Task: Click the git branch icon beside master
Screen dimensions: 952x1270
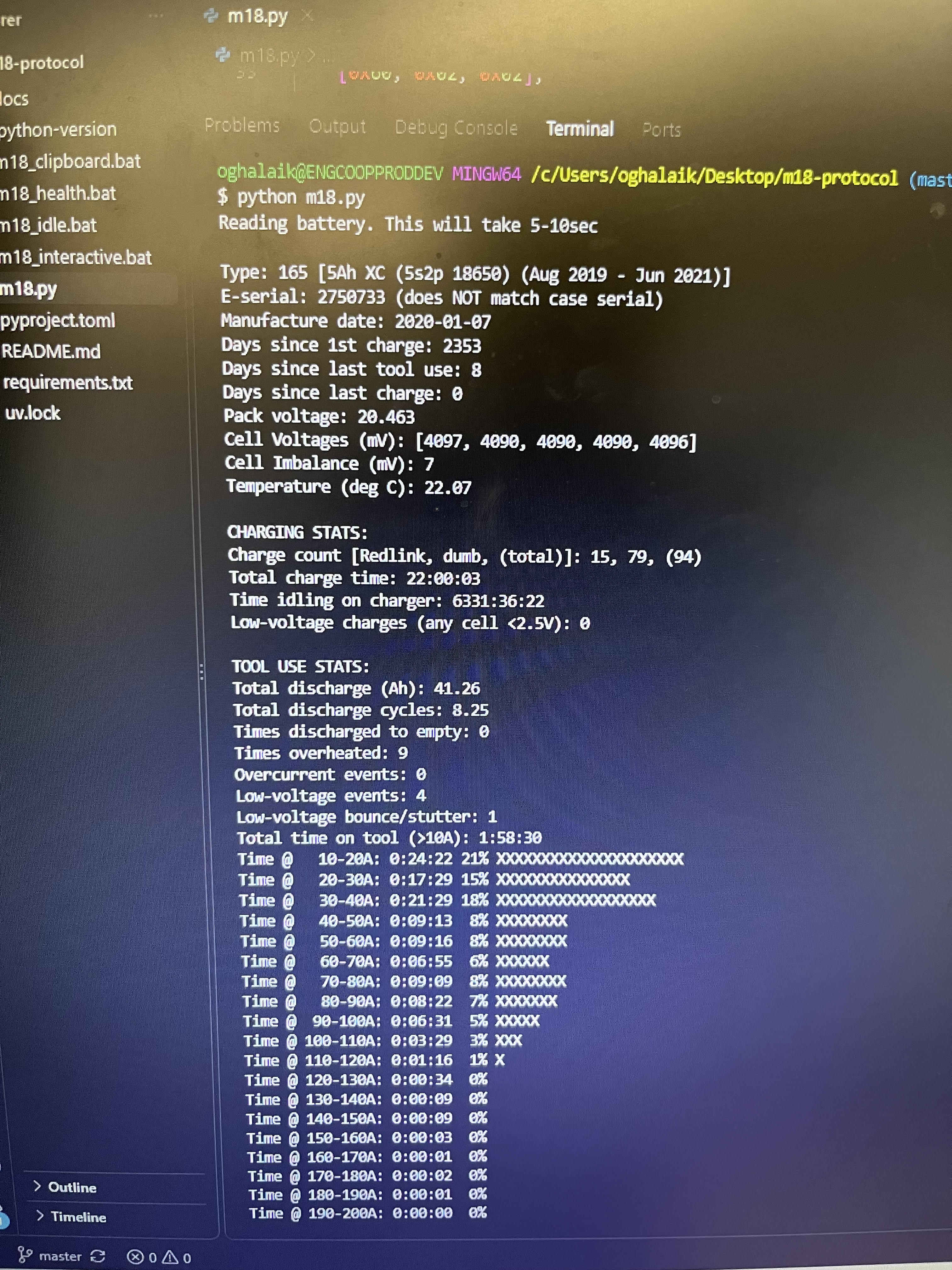Action: 24,1254
